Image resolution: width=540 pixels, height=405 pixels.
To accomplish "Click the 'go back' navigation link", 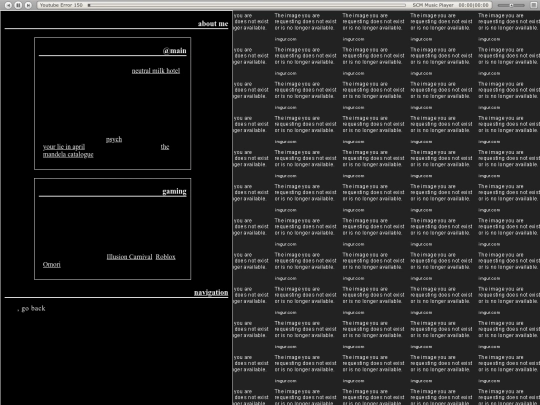I will (33, 309).
